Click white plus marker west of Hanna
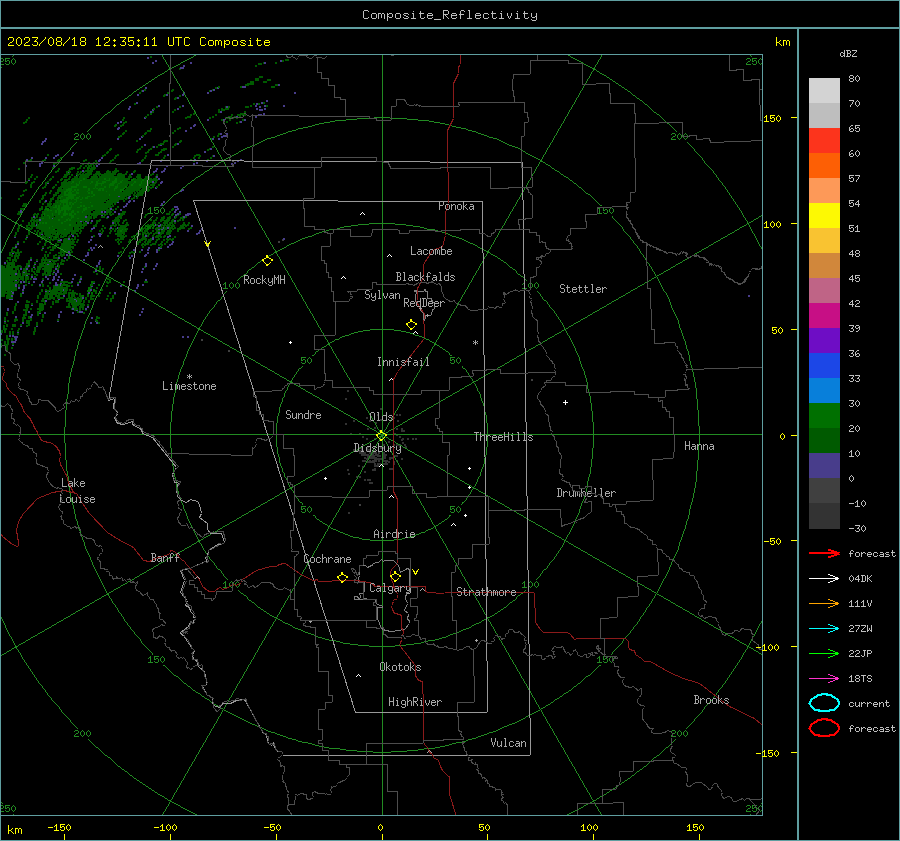Screen dimensions: 900x841 (x=565, y=402)
